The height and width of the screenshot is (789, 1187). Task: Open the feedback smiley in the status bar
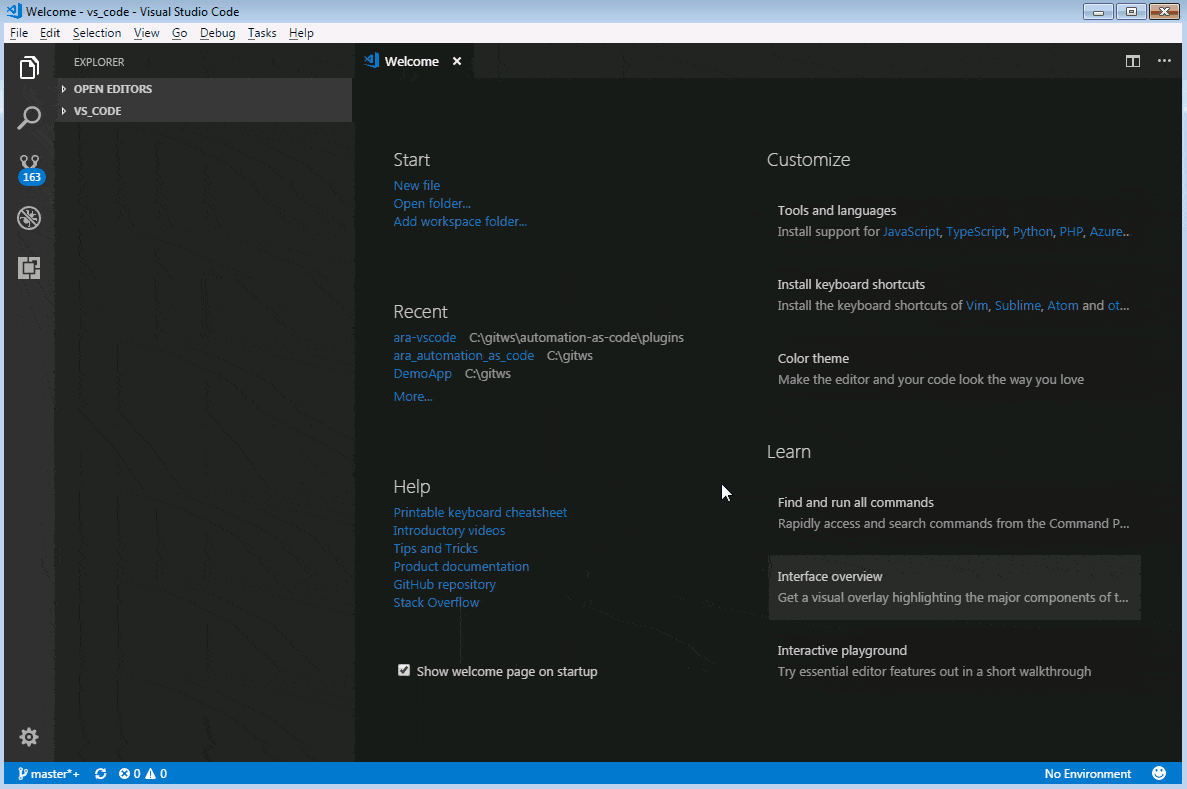tap(1158, 773)
